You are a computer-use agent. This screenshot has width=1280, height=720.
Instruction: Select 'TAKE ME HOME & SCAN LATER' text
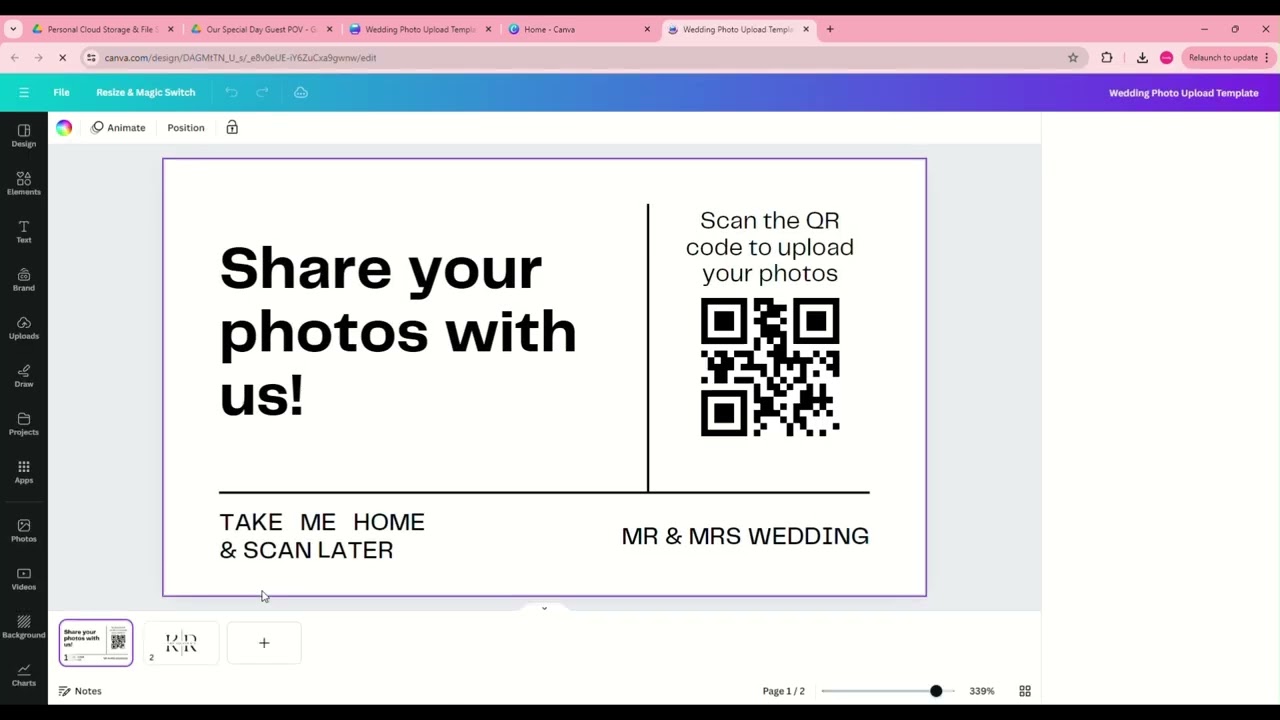pos(322,536)
